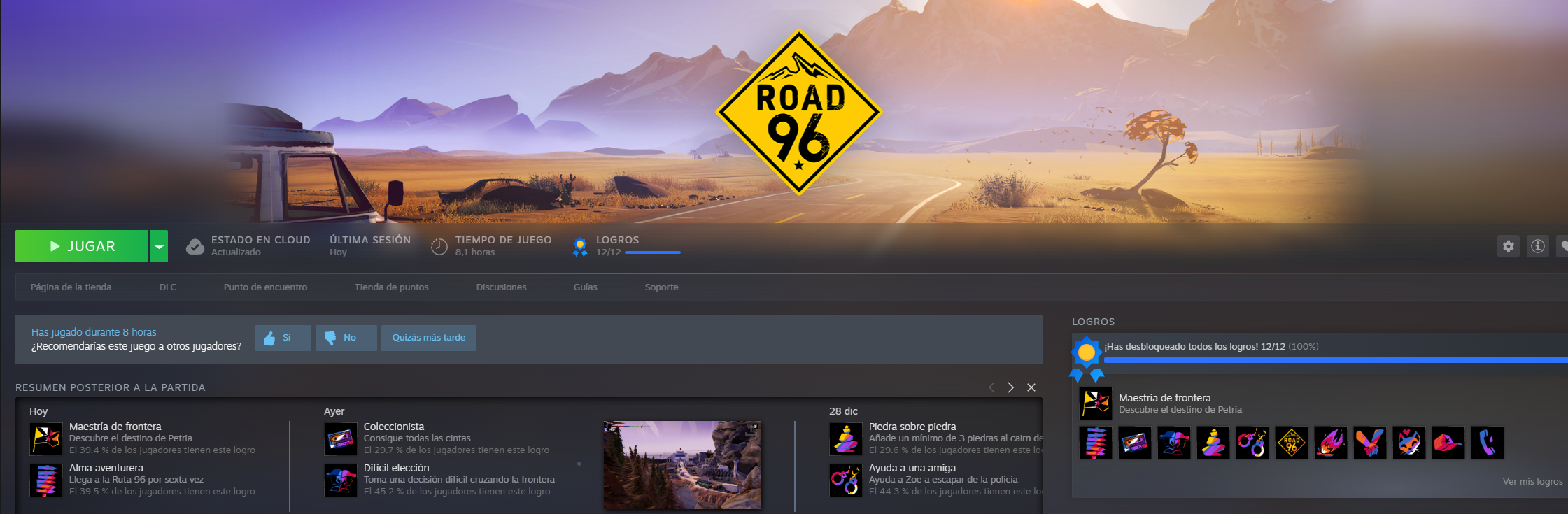Recommend the game with the Sí button
Screen dimensions: 1568x514
tap(283, 338)
